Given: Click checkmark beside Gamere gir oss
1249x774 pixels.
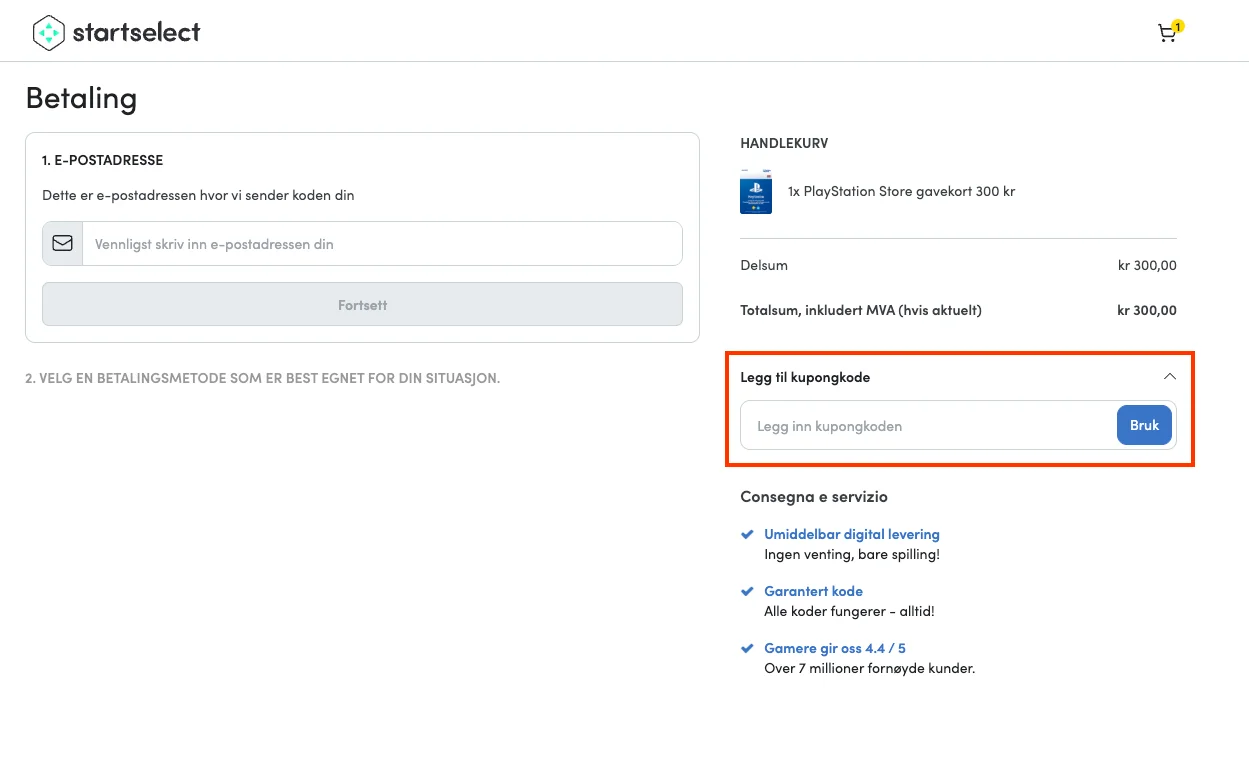Looking at the screenshot, I should point(746,648).
